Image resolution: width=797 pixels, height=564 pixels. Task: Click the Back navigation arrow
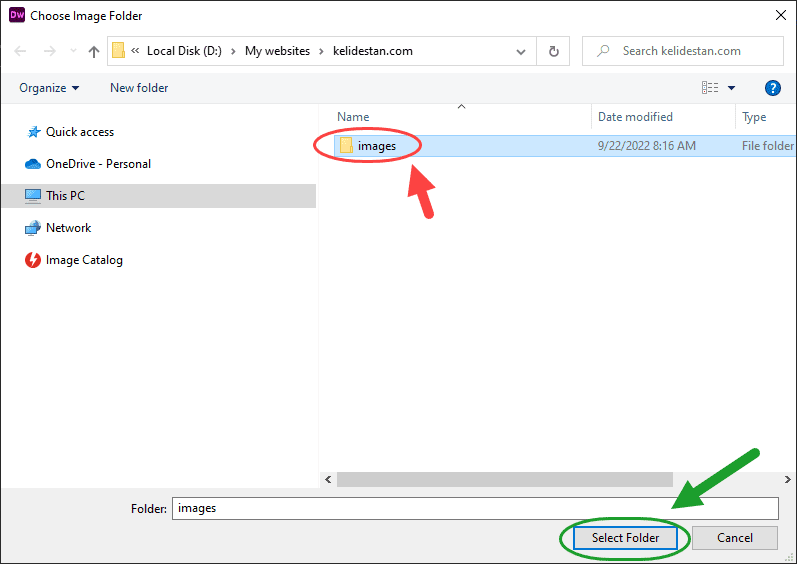(x=20, y=51)
